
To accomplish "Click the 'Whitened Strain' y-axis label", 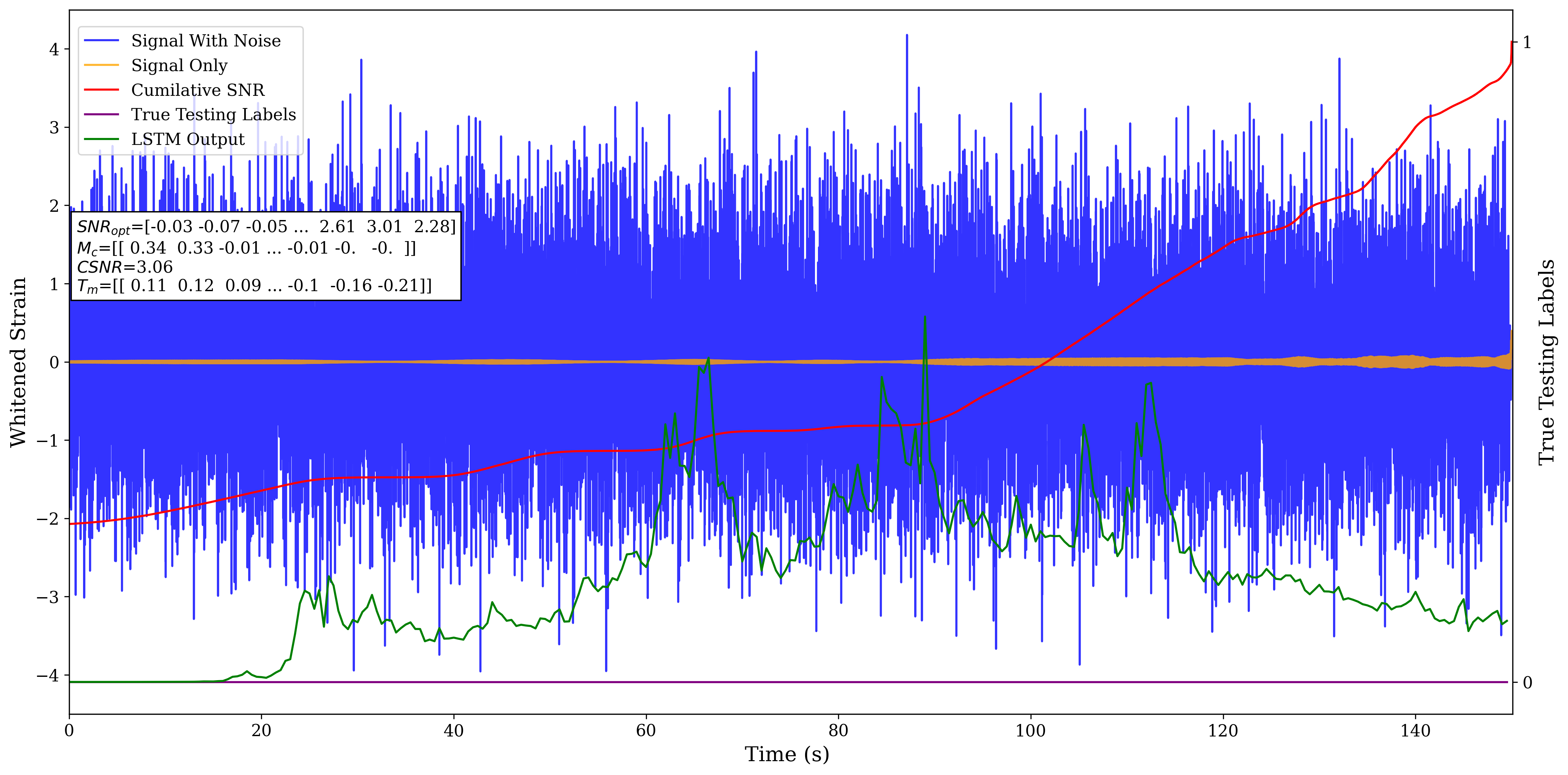I will click(x=18, y=362).
